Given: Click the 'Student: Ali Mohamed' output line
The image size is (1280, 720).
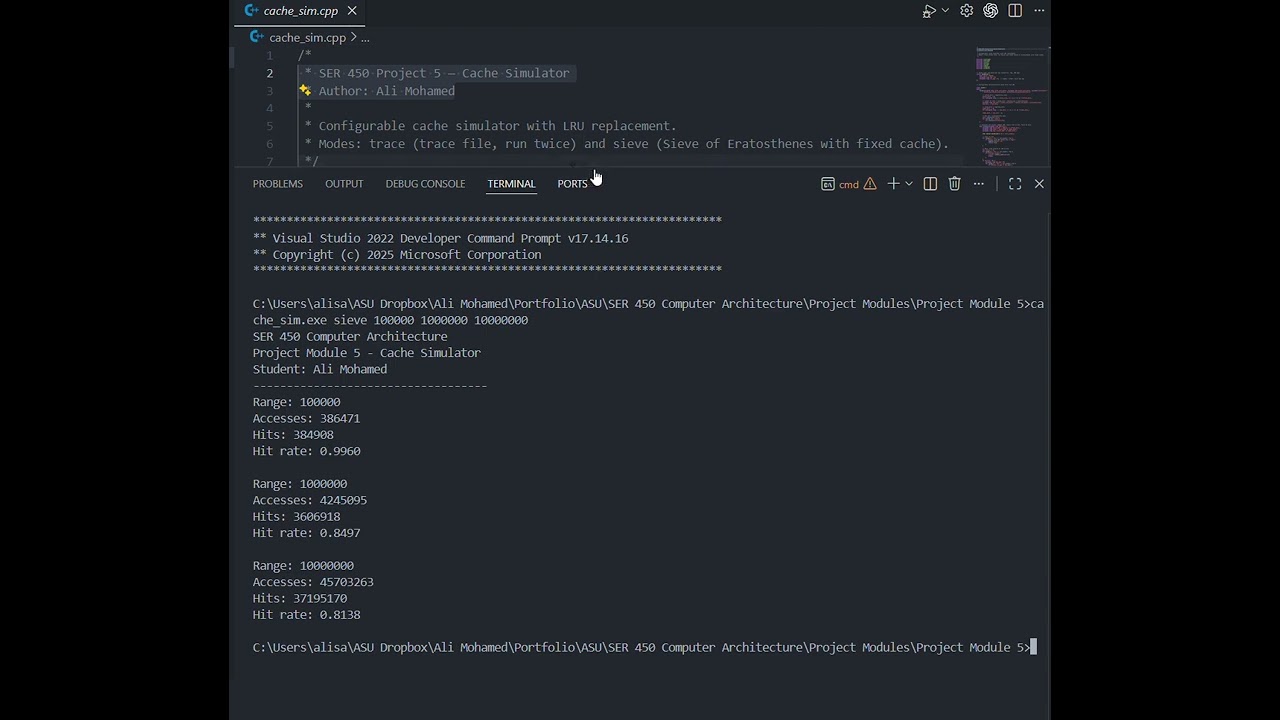Looking at the screenshot, I should [320, 369].
